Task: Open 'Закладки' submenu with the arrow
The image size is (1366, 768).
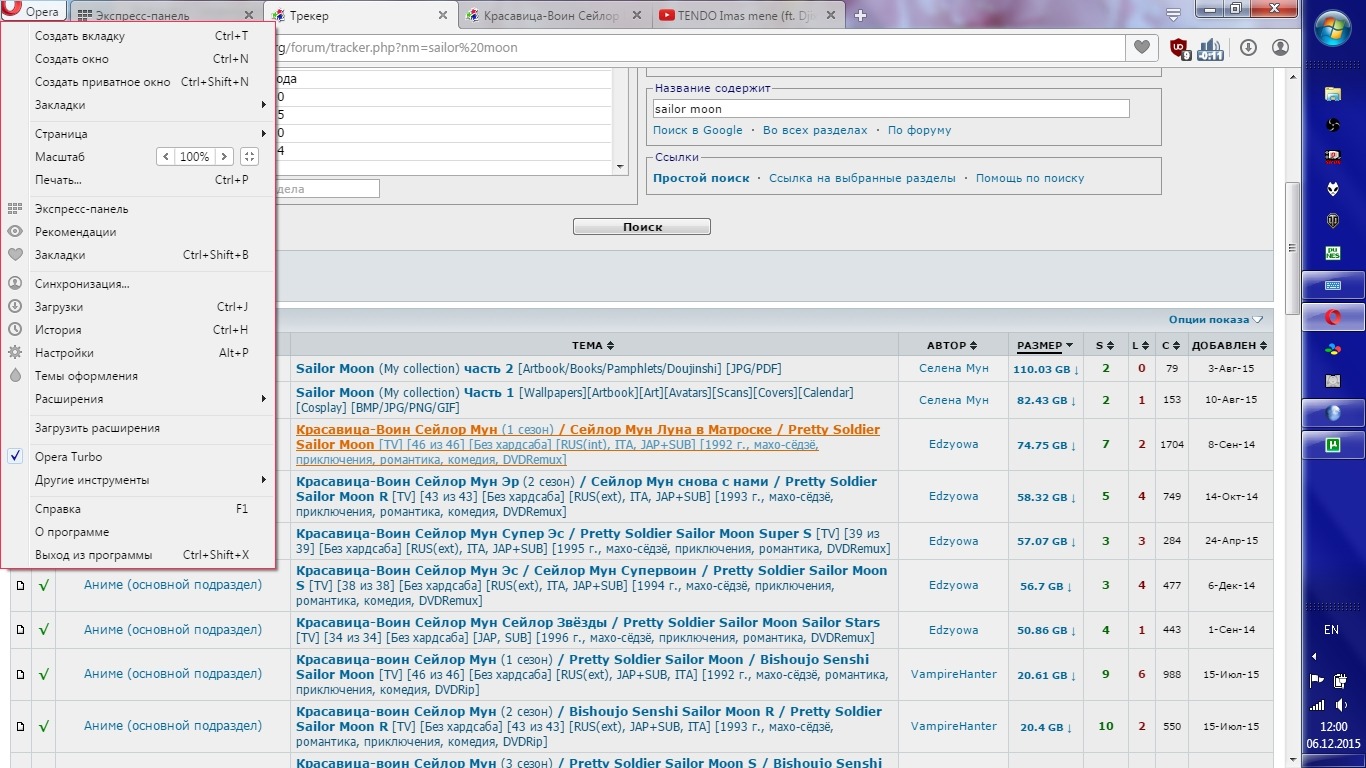Action: pyautogui.click(x=138, y=105)
